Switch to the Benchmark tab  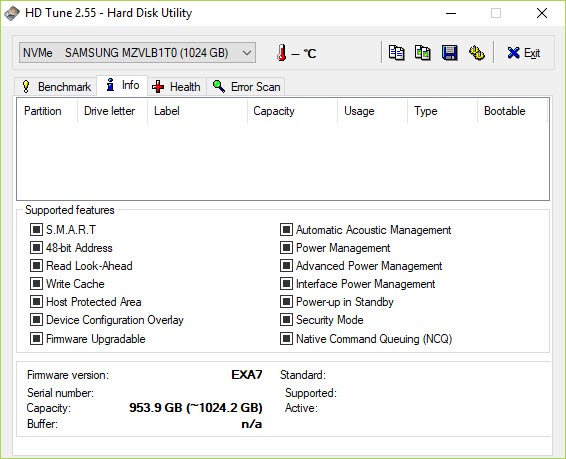56,87
